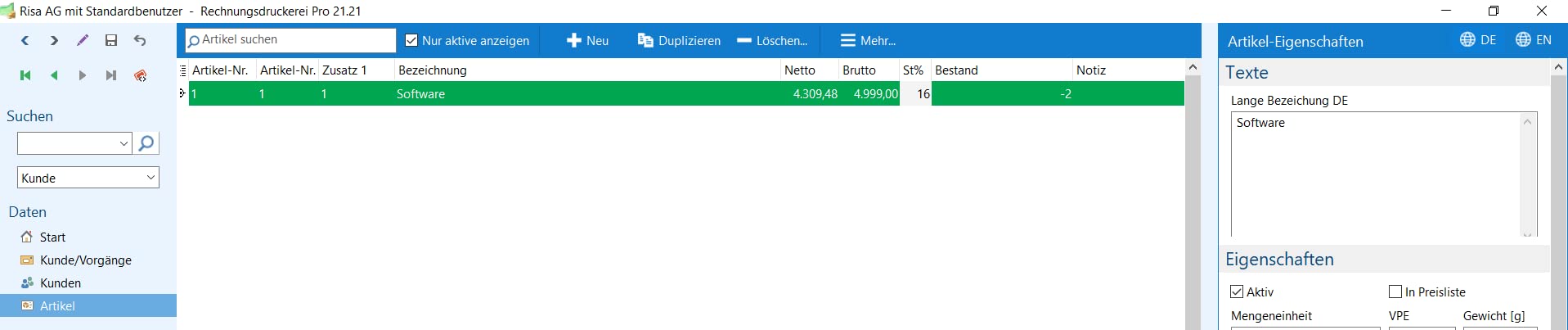Click the Duplizieren button
This screenshot has height=330, width=1568.
(679, 40)
